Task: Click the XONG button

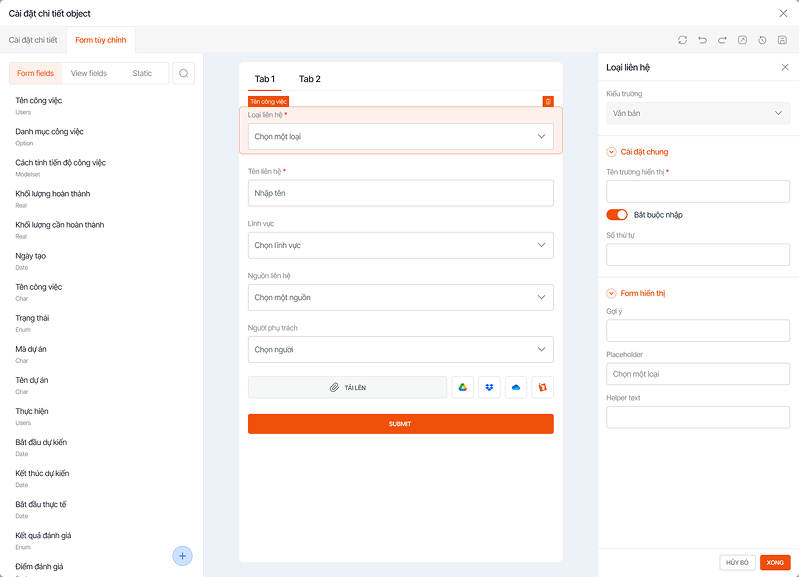Action: coord(775,562)
